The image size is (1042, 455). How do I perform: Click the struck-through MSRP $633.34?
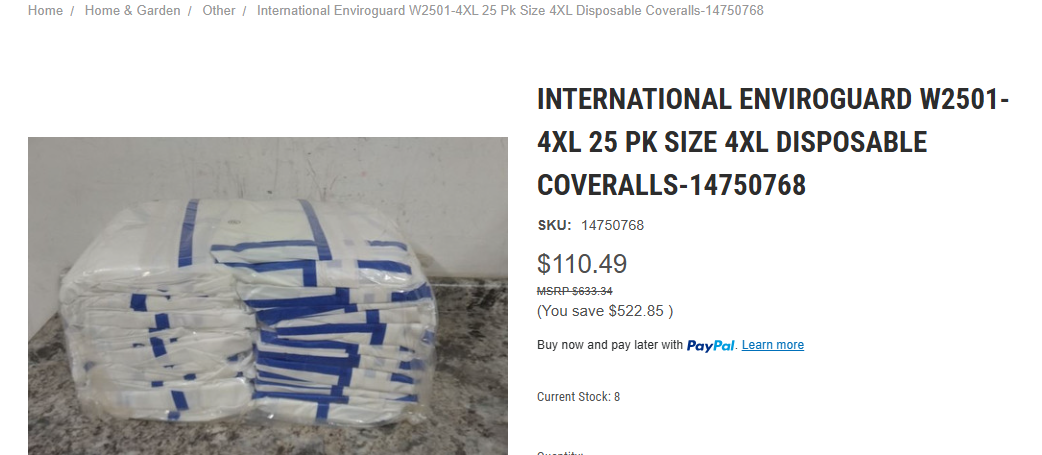click(x=575, y=291)
